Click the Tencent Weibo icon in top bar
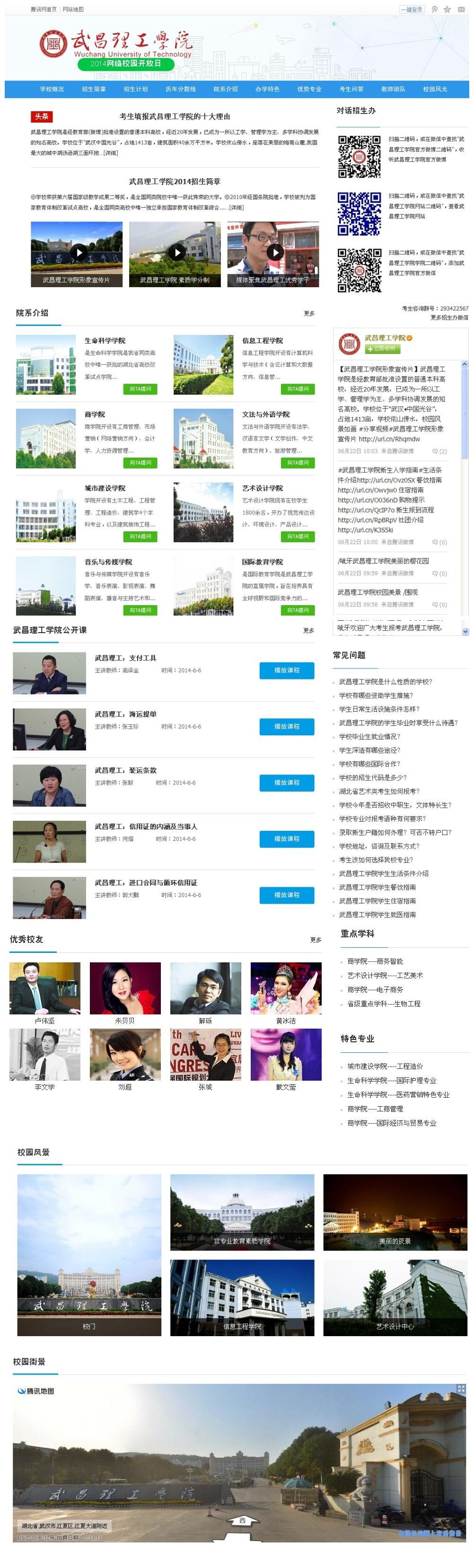Screen dimensions: 474x1568 [434, 9]
